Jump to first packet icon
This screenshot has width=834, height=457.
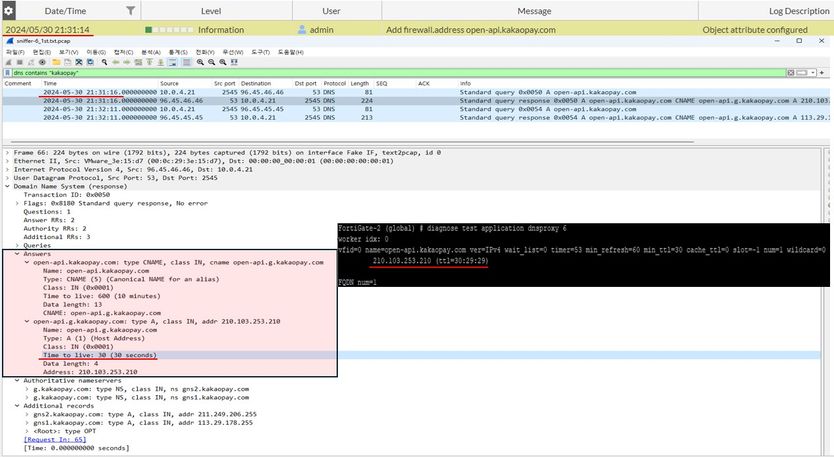149,62
